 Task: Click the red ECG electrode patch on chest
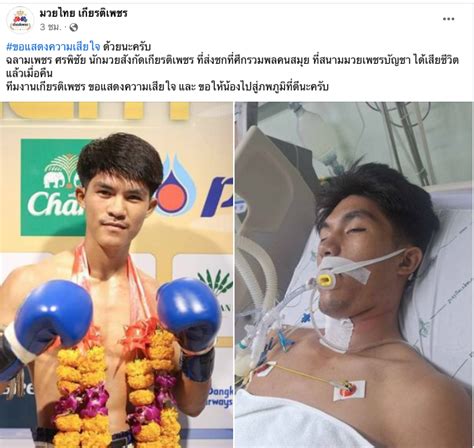349,391
